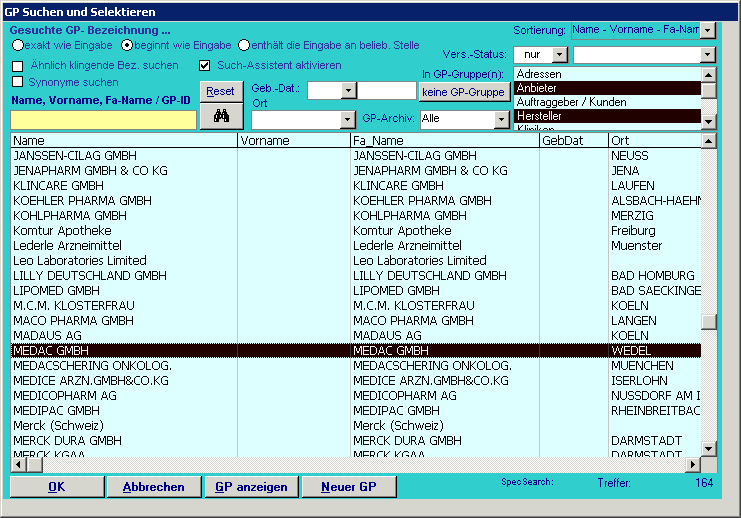This screenshot has height=518, width=741.
Task: Toggle 'Such-Assistent aktivieren' checkbox
Action: [204, 65]
